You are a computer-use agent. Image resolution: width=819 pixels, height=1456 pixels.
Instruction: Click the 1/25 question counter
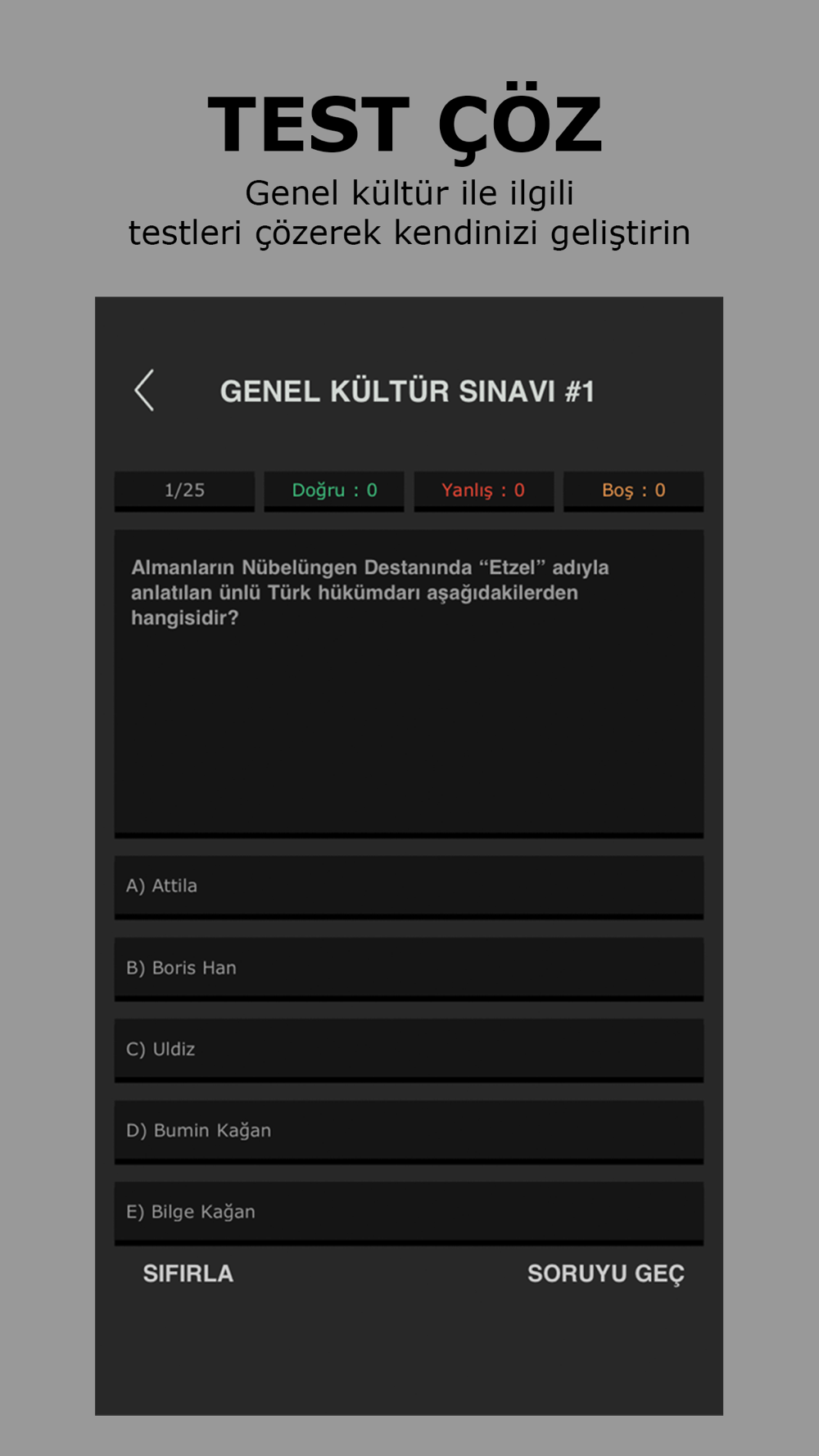pos(184,491)
